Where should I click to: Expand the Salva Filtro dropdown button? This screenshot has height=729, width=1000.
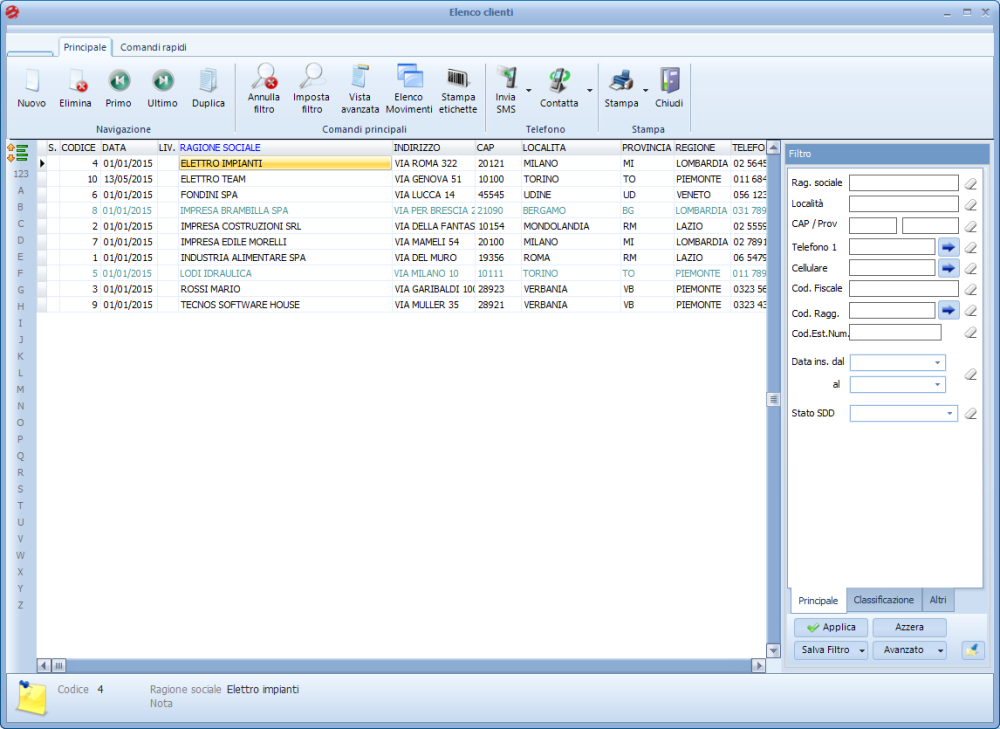862,650
